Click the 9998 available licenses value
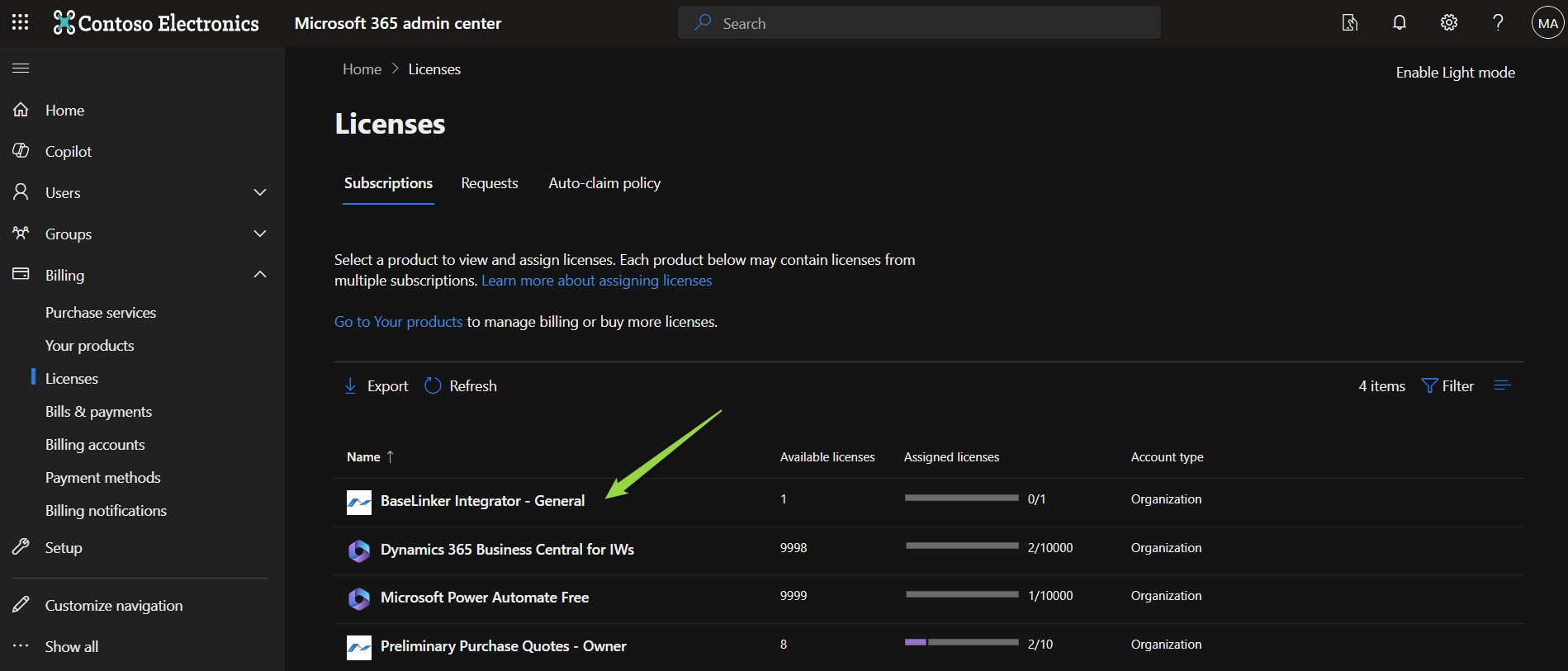This screenshot has width=1568, height=671. [x=793, y=548]
